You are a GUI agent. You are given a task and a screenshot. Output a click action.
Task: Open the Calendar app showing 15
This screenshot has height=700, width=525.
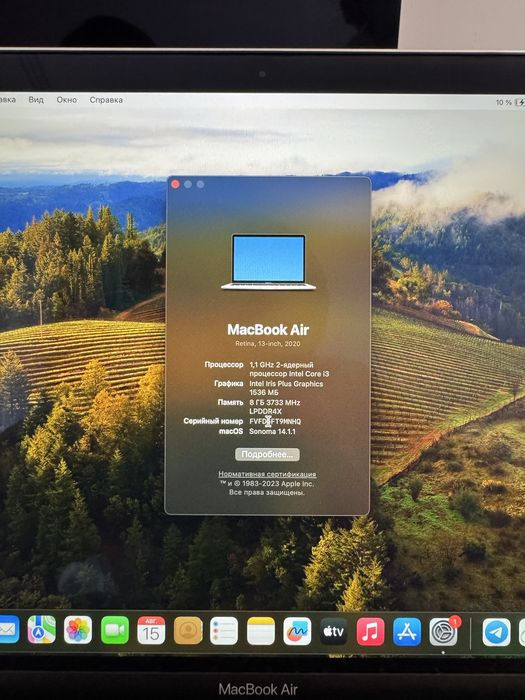pos(151,630)
